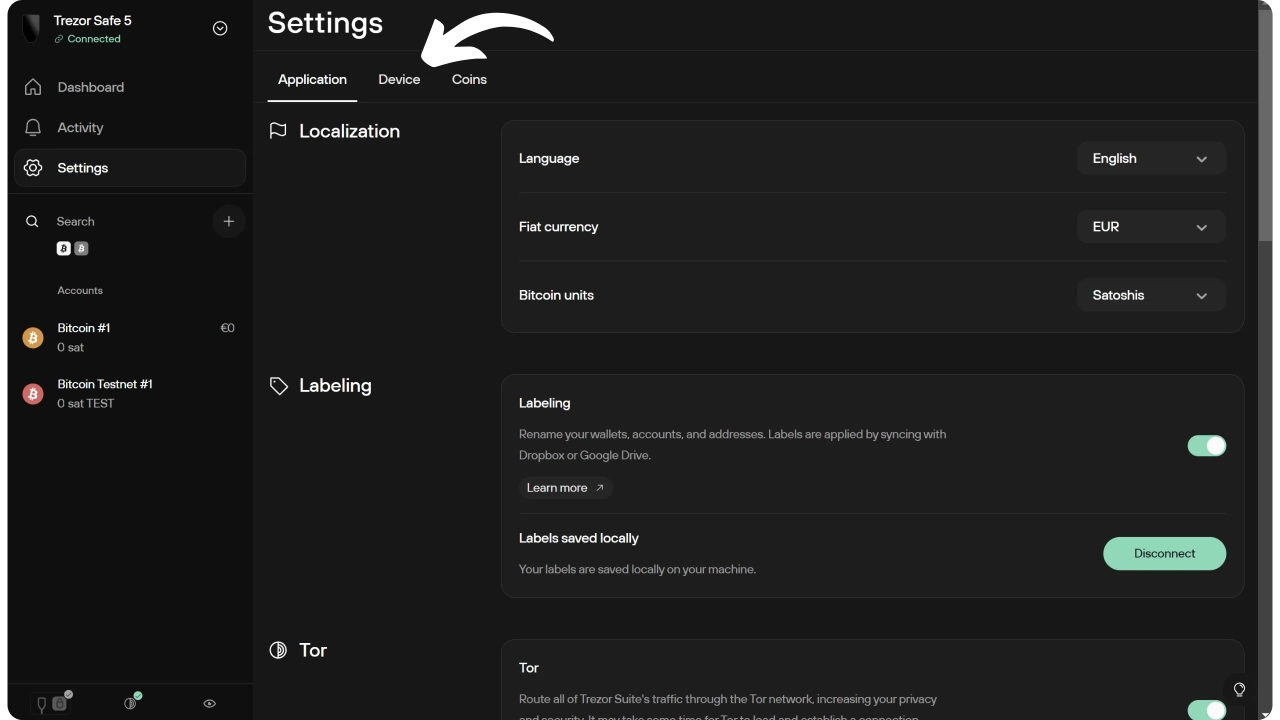Click the Disconnect button
1280x720 pixels.
[x=1164, y=553]
